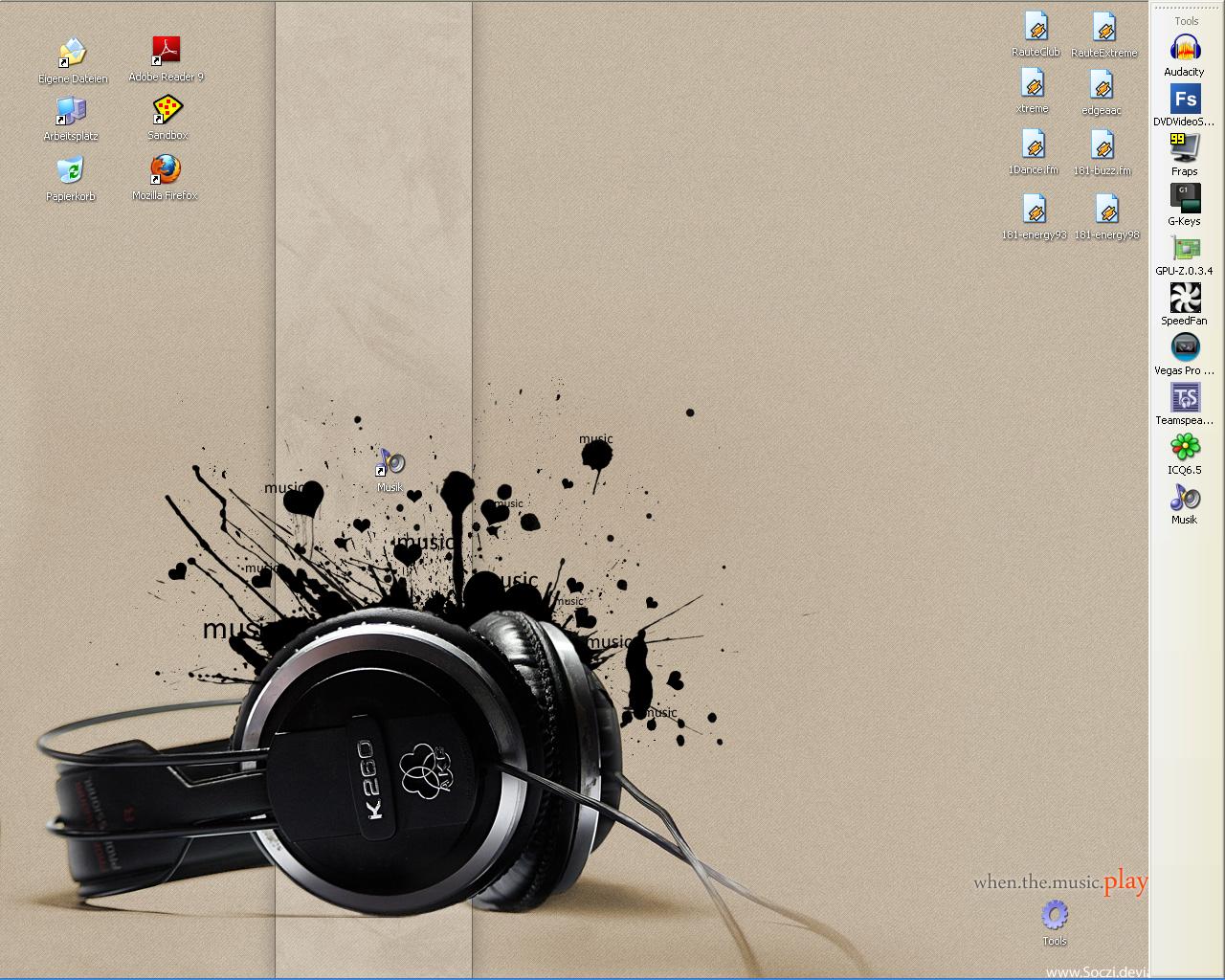Click the 181-energy98 playlist file
Viewport: 1225px width, 980px height.
pos(1106,211)
